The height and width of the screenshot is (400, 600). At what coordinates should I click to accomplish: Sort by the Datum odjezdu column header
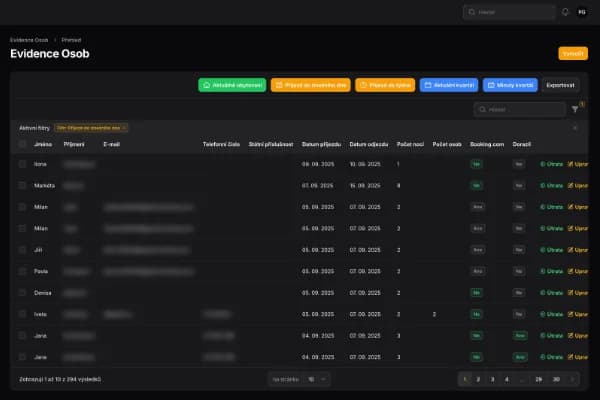[x=368, y=144]
